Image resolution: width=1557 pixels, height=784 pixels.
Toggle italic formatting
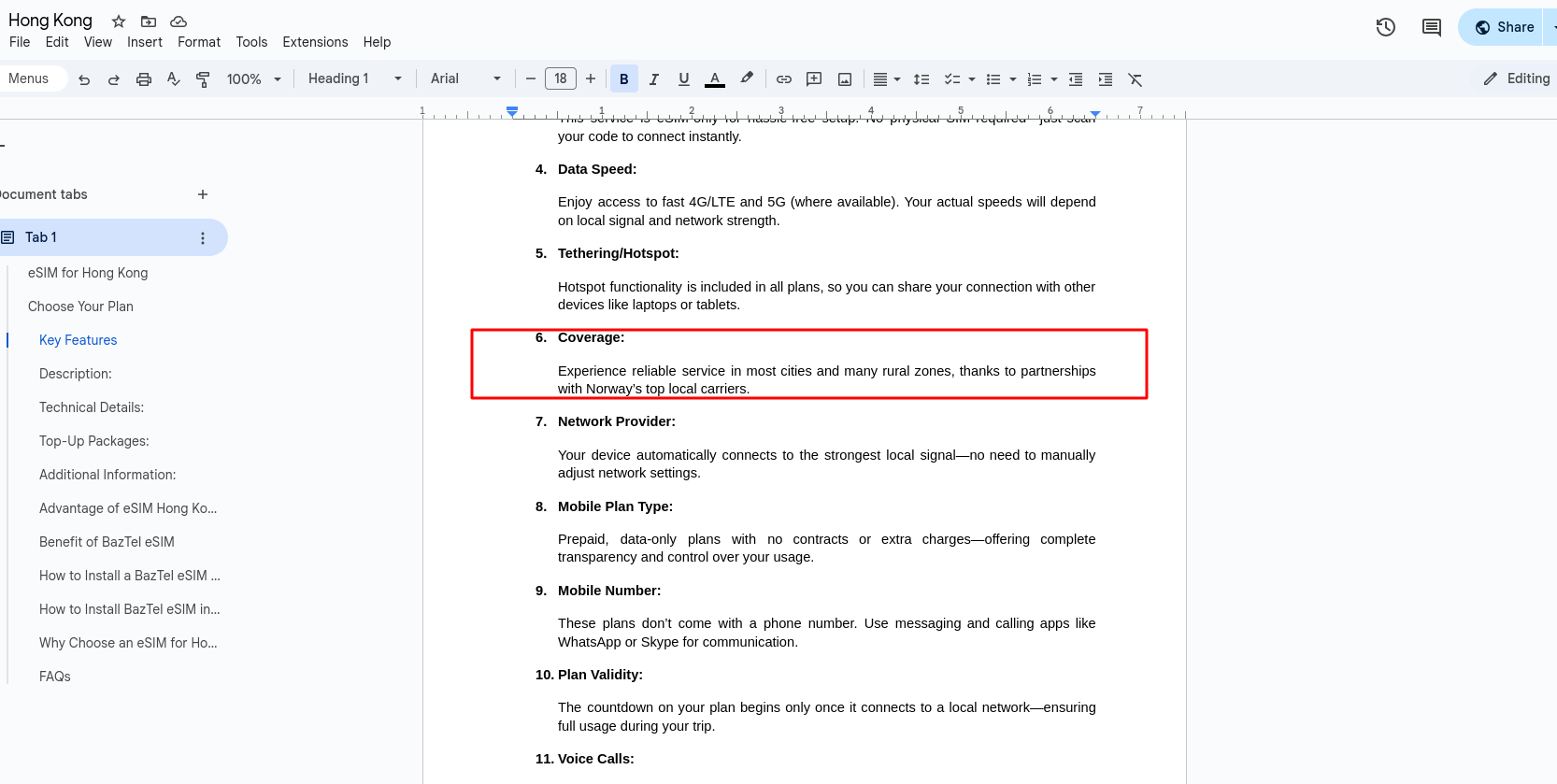tap(654, 79)
